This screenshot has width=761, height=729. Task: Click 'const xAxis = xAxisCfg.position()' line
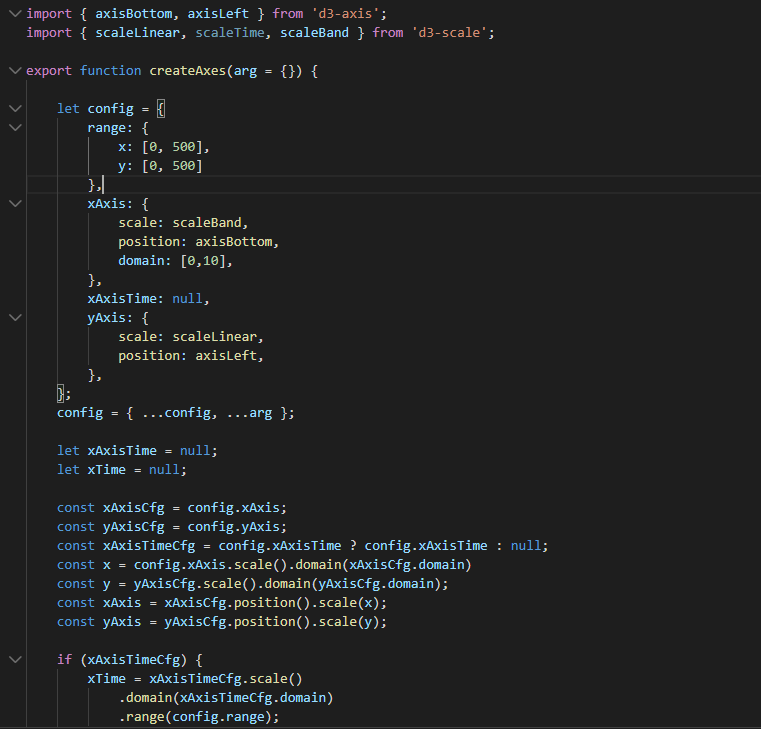(222, 603)
